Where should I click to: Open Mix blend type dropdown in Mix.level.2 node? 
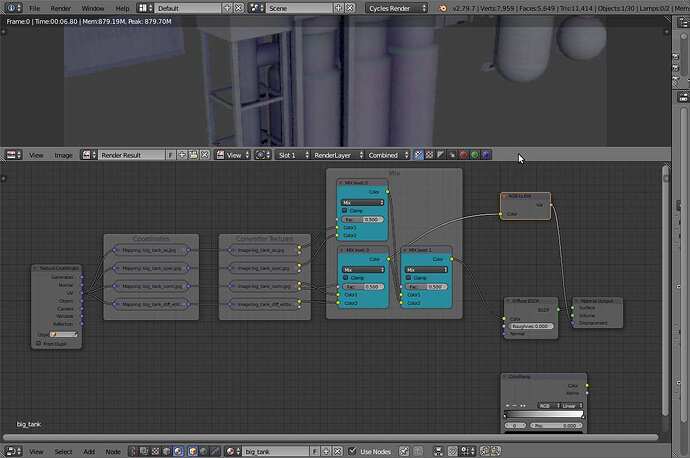[x=363, y=270]
